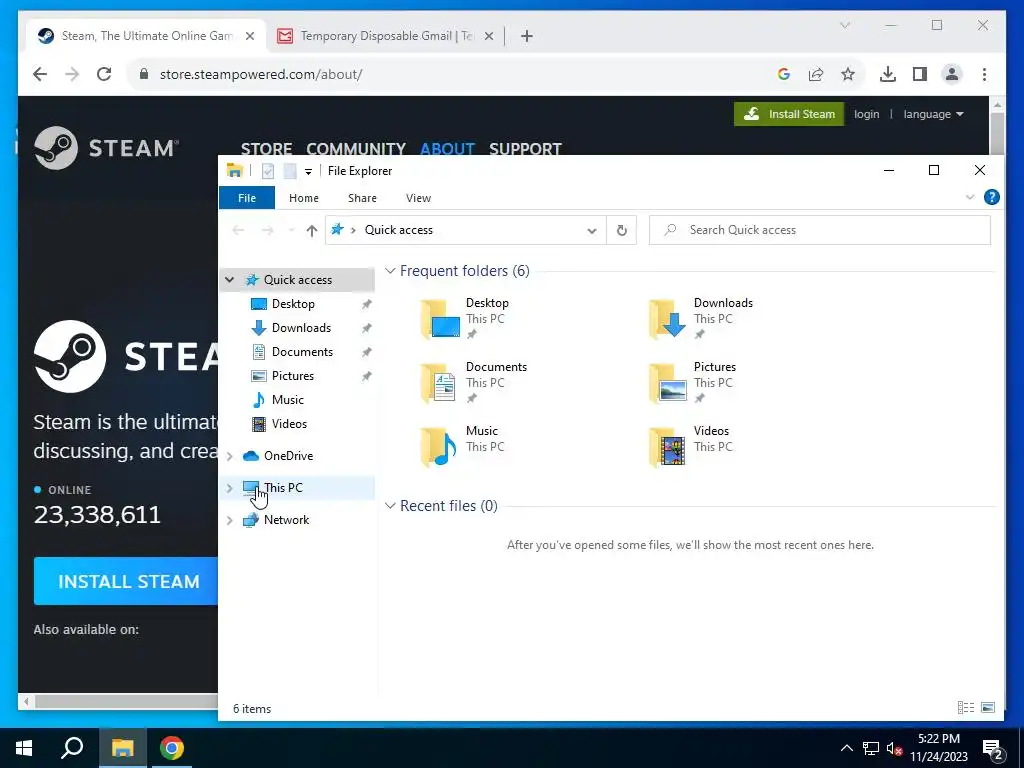The height and width of the screenshot is (768, 1024).
Task: Collapse the Frequent folders group
Action: click(390, 270)
